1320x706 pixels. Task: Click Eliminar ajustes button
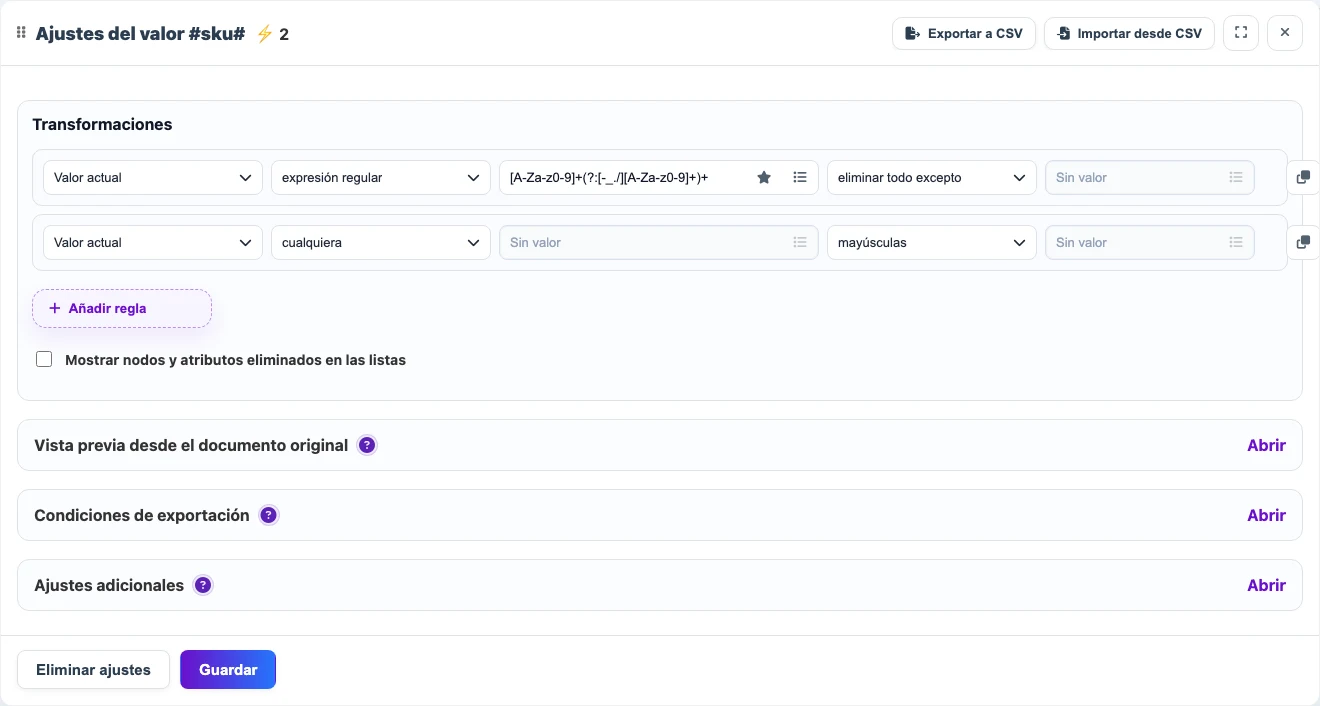tap(93, 670)
